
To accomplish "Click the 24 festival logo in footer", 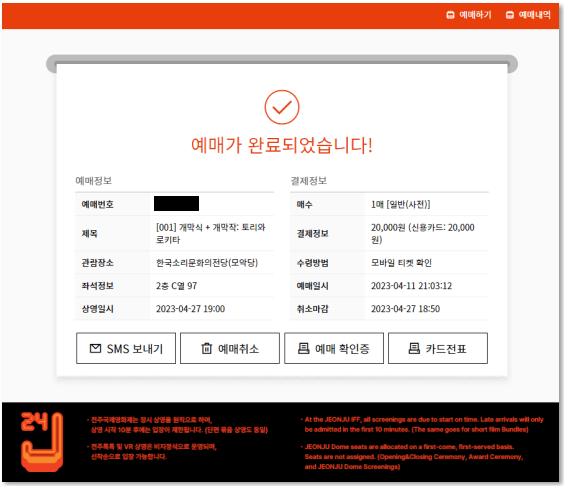I will (42, 442).
